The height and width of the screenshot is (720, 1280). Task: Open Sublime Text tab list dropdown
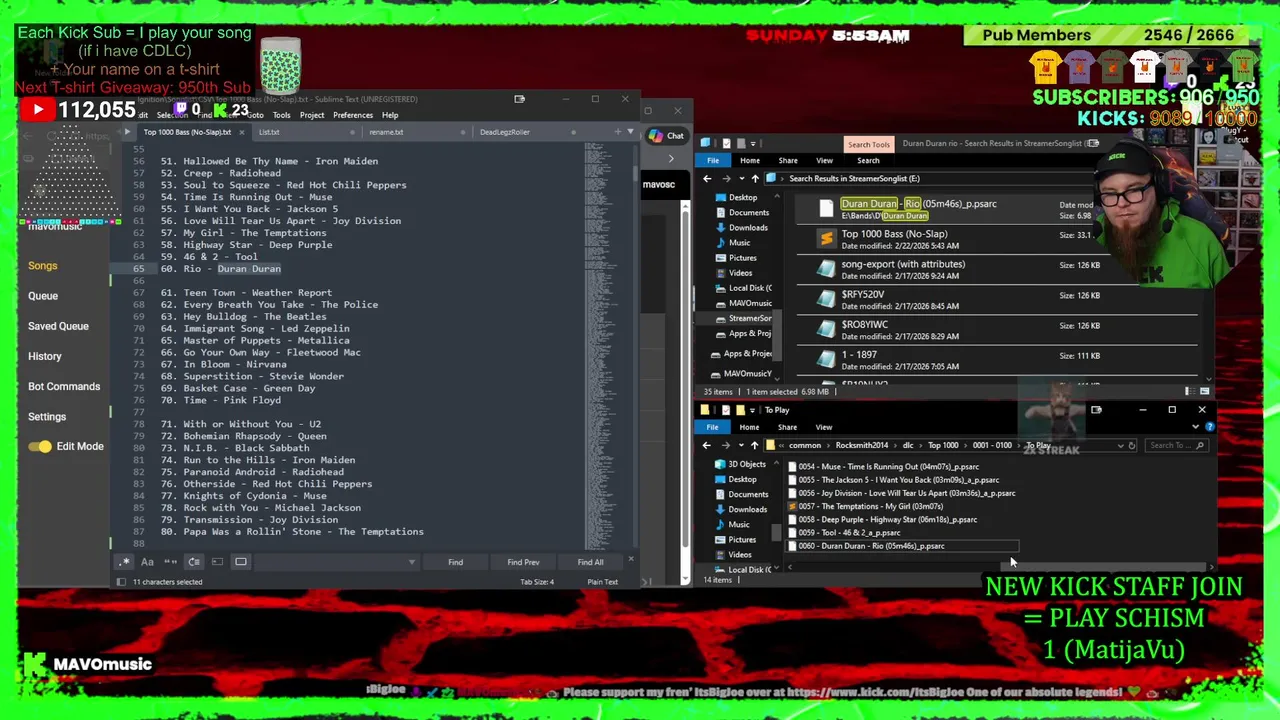click(x=630, y=132)
